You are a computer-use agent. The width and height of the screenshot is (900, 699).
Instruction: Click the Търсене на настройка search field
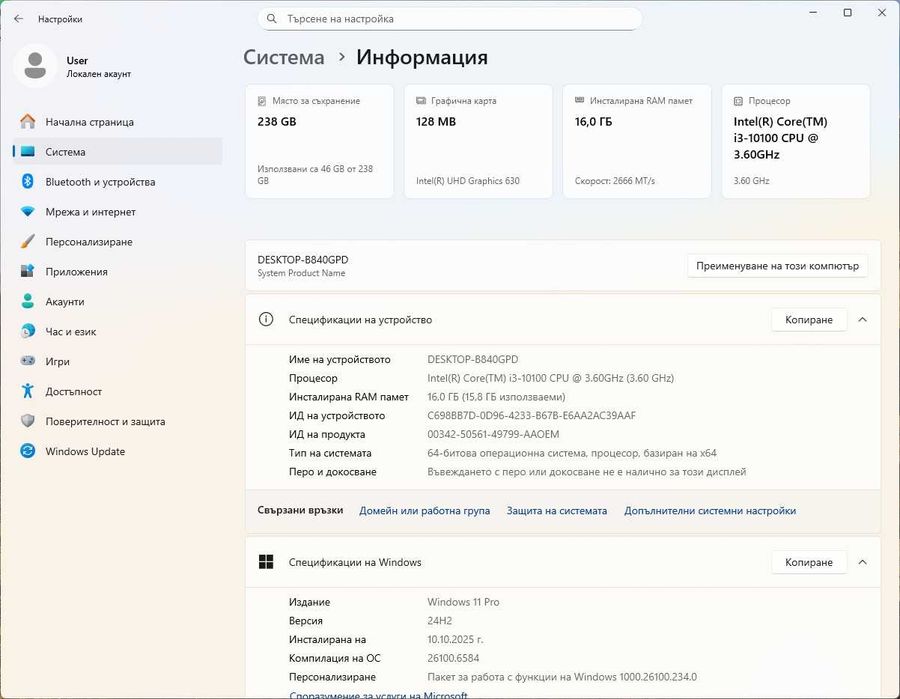click(x=450, y=19)
